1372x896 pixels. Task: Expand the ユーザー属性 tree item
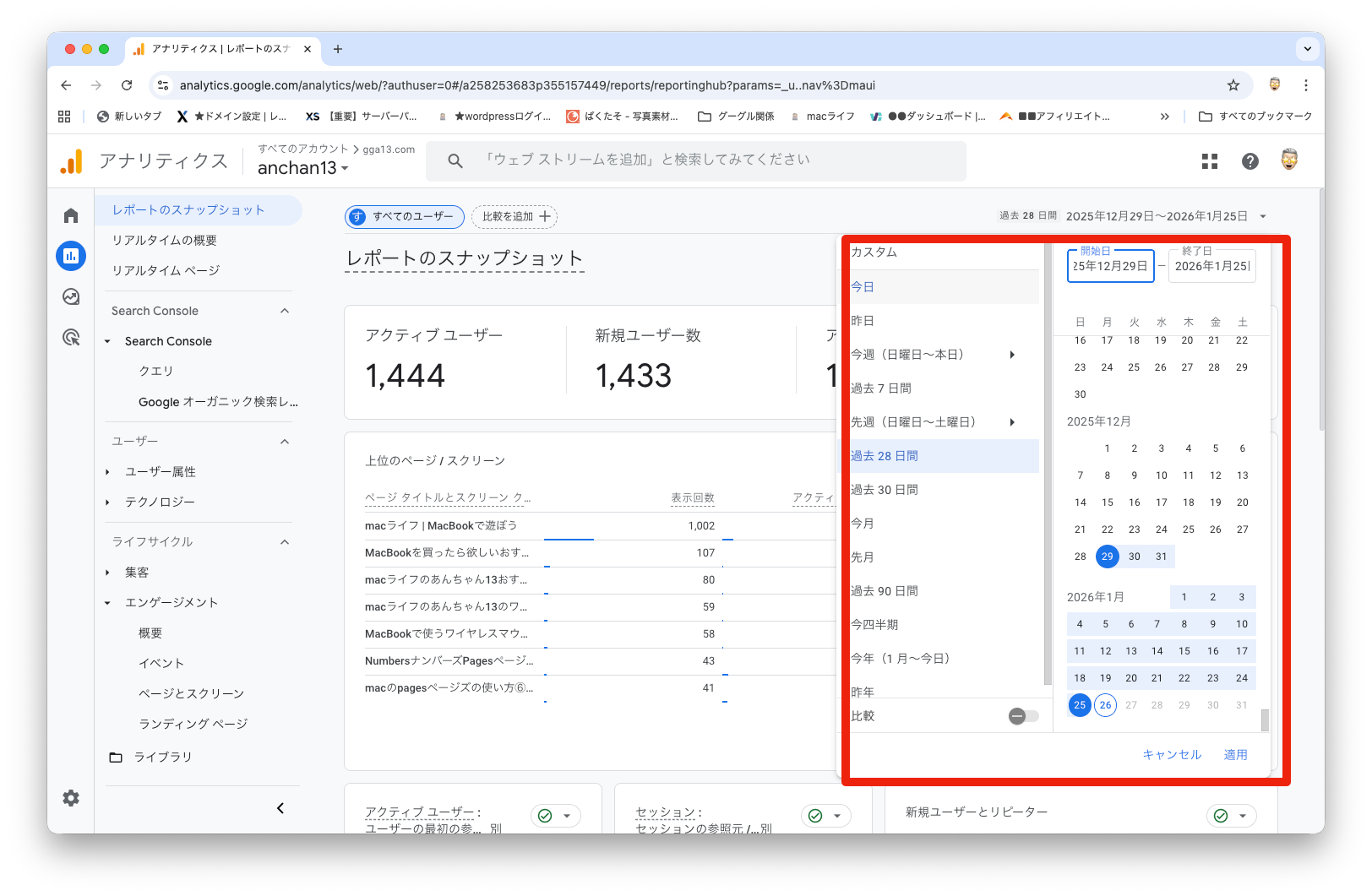coord(108,472)
